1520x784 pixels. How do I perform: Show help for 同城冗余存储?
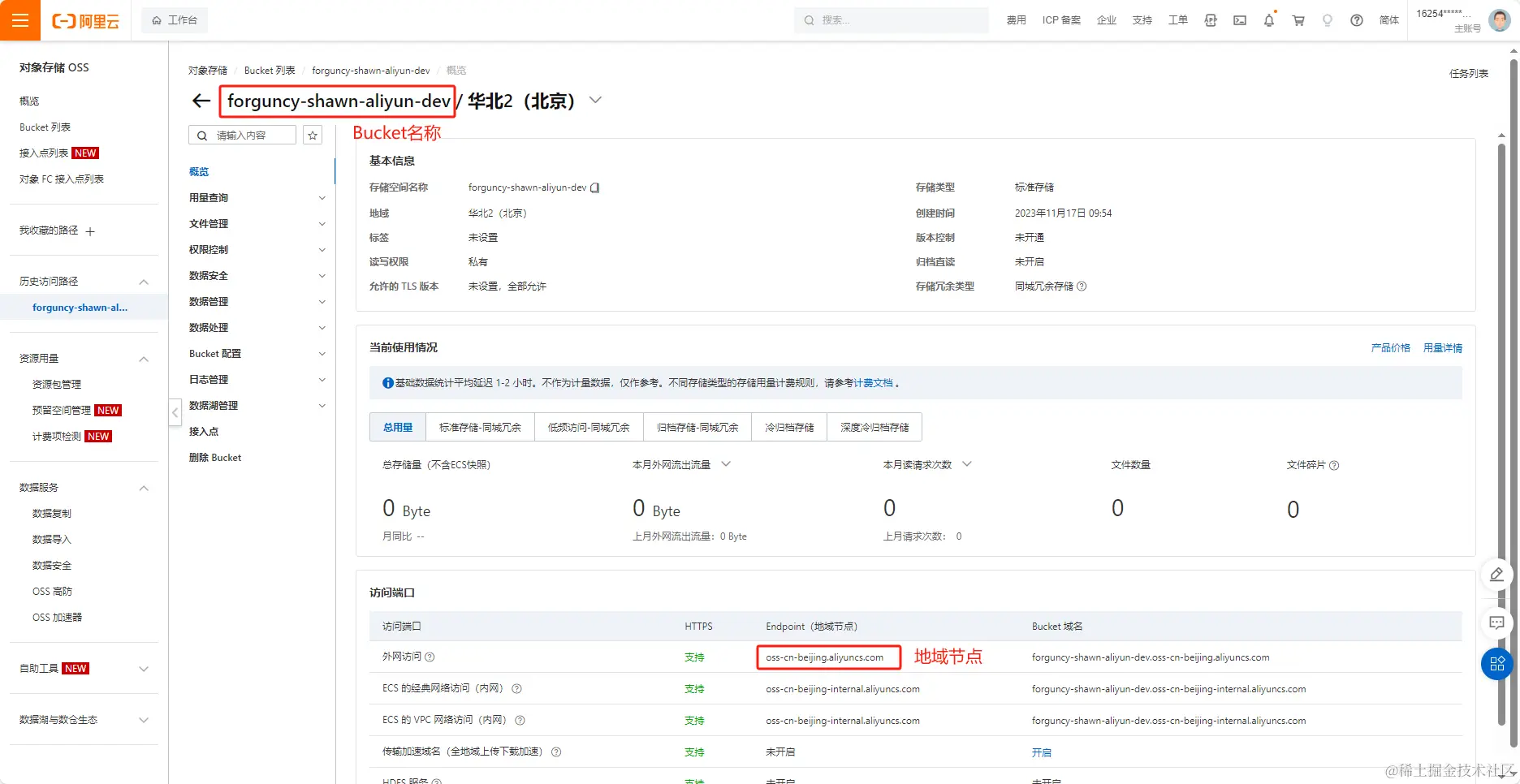1082,286
